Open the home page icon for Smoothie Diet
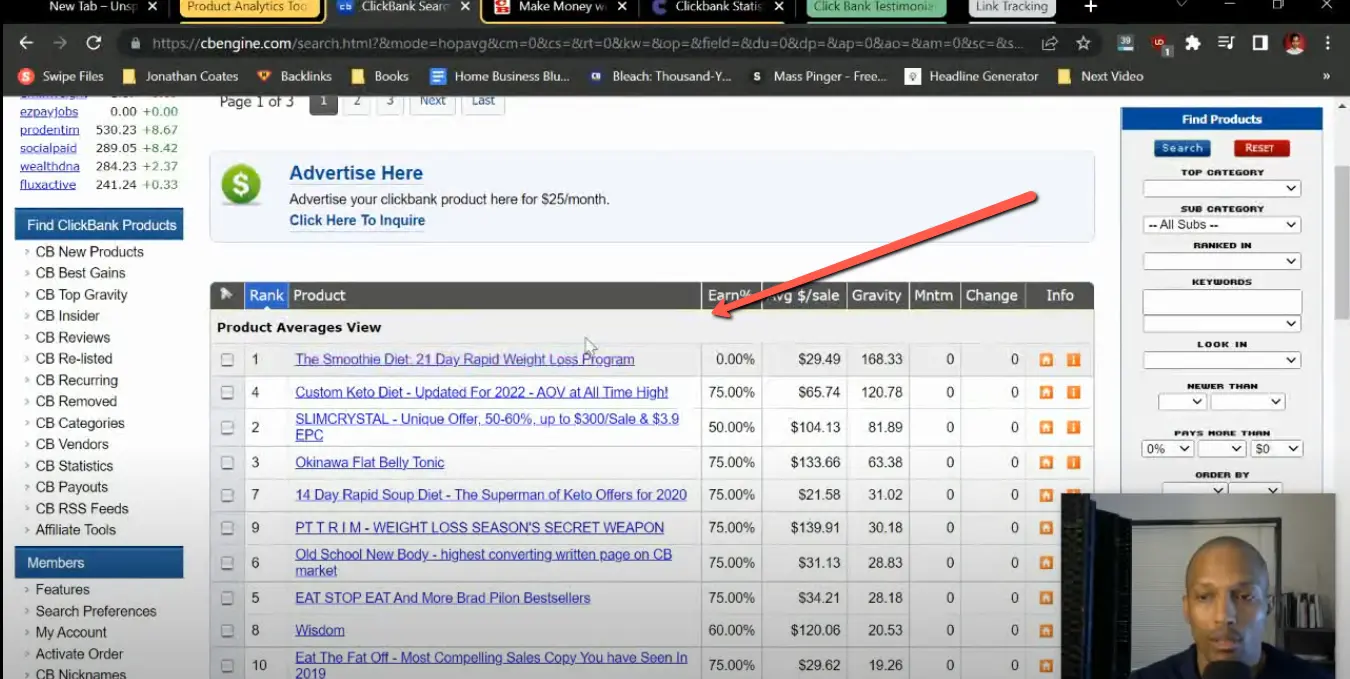Image resolution: width=1350 pixels, height=679 pixels. tap(1046, 359)
